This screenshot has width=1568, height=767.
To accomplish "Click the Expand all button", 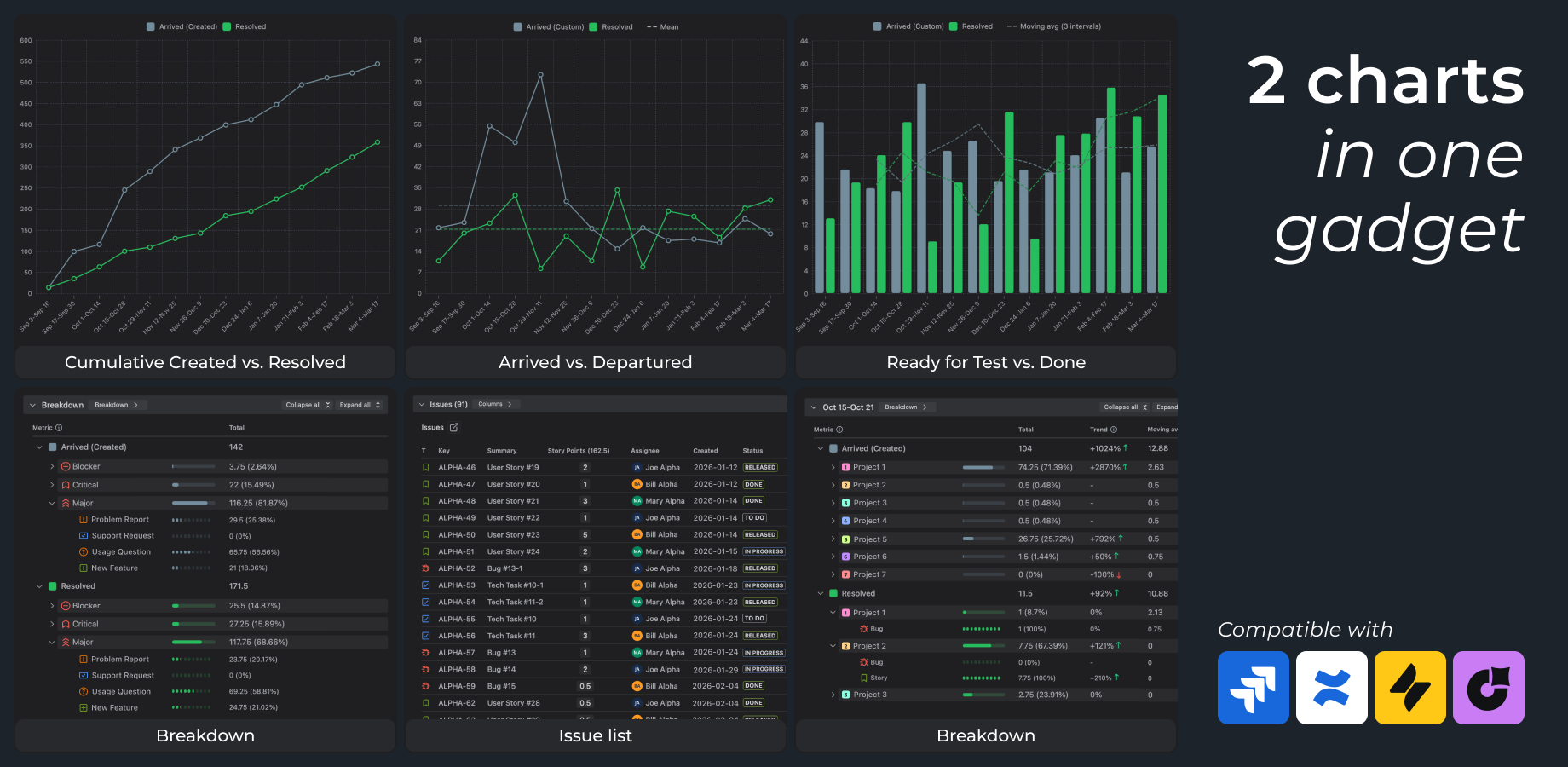I will [x=360, y=404].
